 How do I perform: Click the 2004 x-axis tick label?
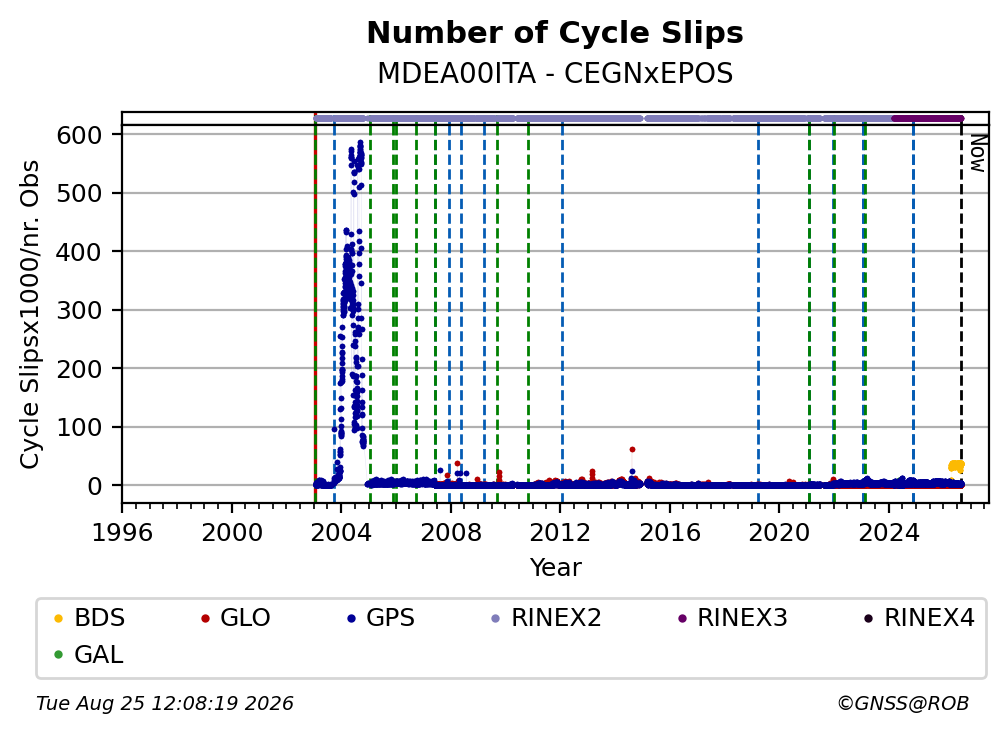click(x=341, y=533)
